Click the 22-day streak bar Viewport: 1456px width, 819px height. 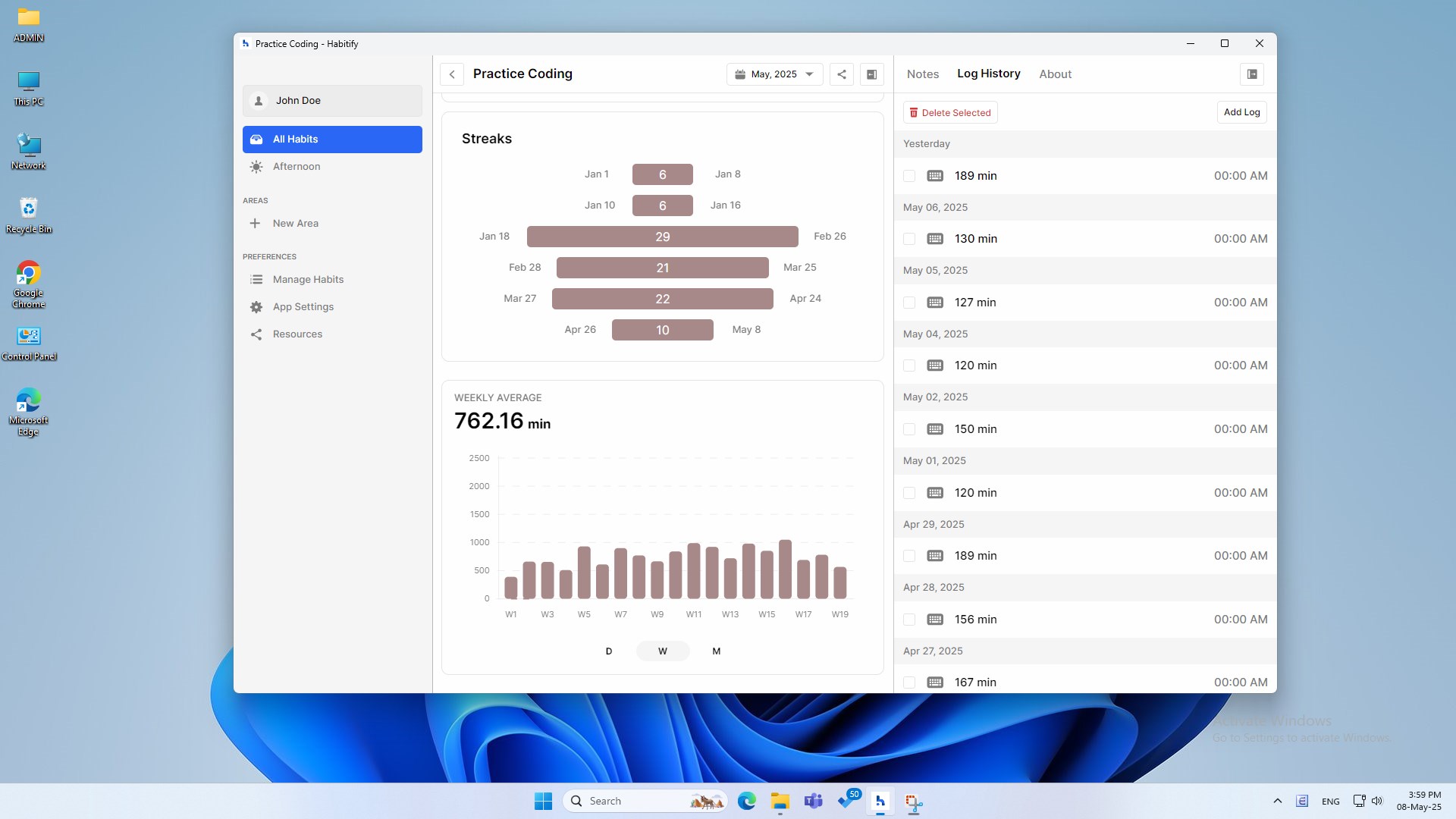click(663, 299)
